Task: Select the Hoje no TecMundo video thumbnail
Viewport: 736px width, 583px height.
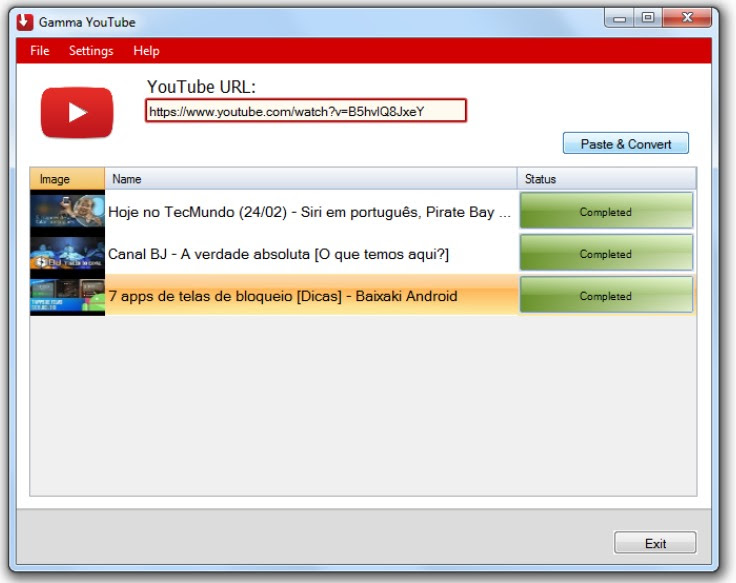Action: 68,211
